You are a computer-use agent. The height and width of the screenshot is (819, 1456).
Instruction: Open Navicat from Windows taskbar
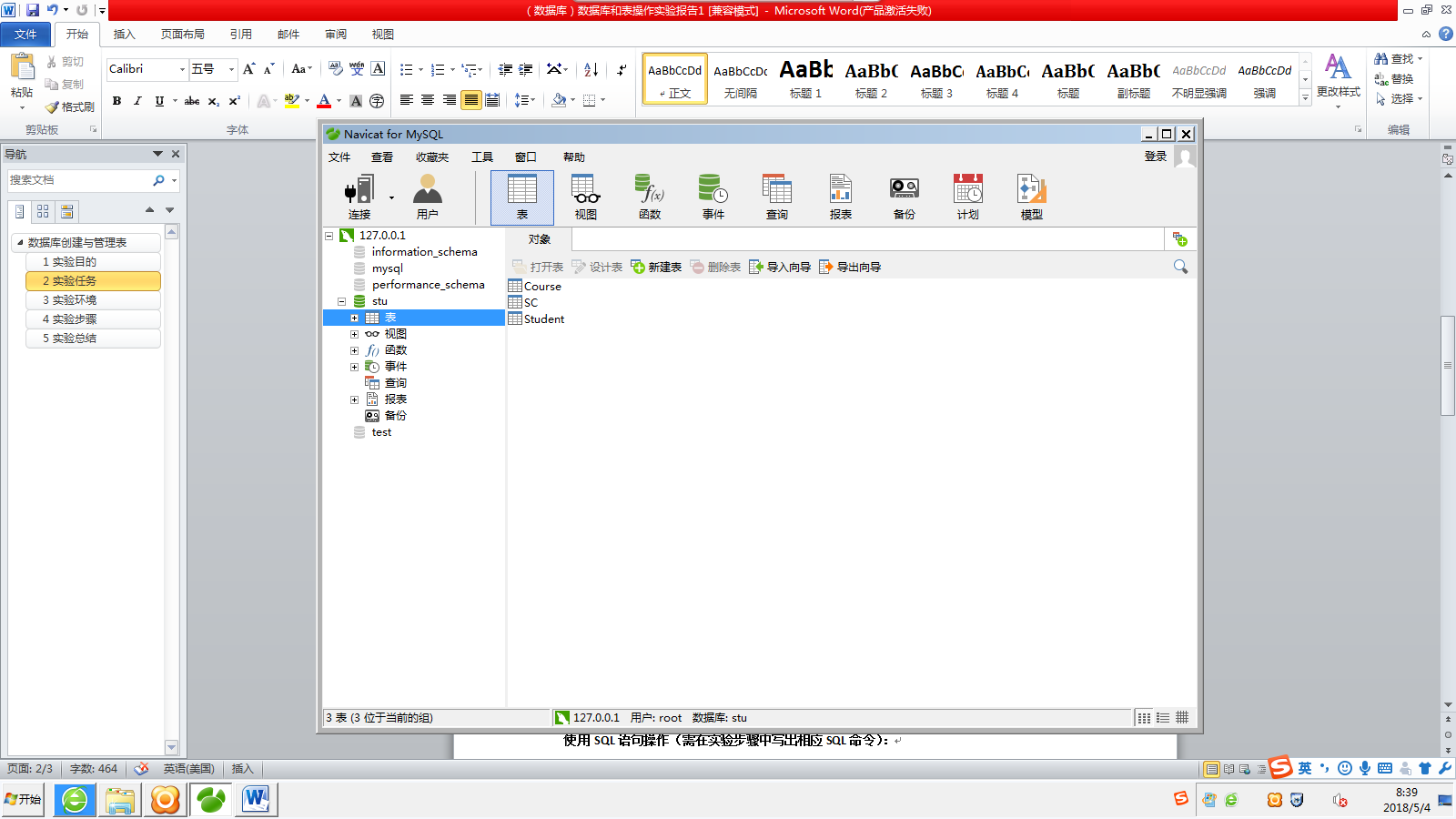[211, 800]
